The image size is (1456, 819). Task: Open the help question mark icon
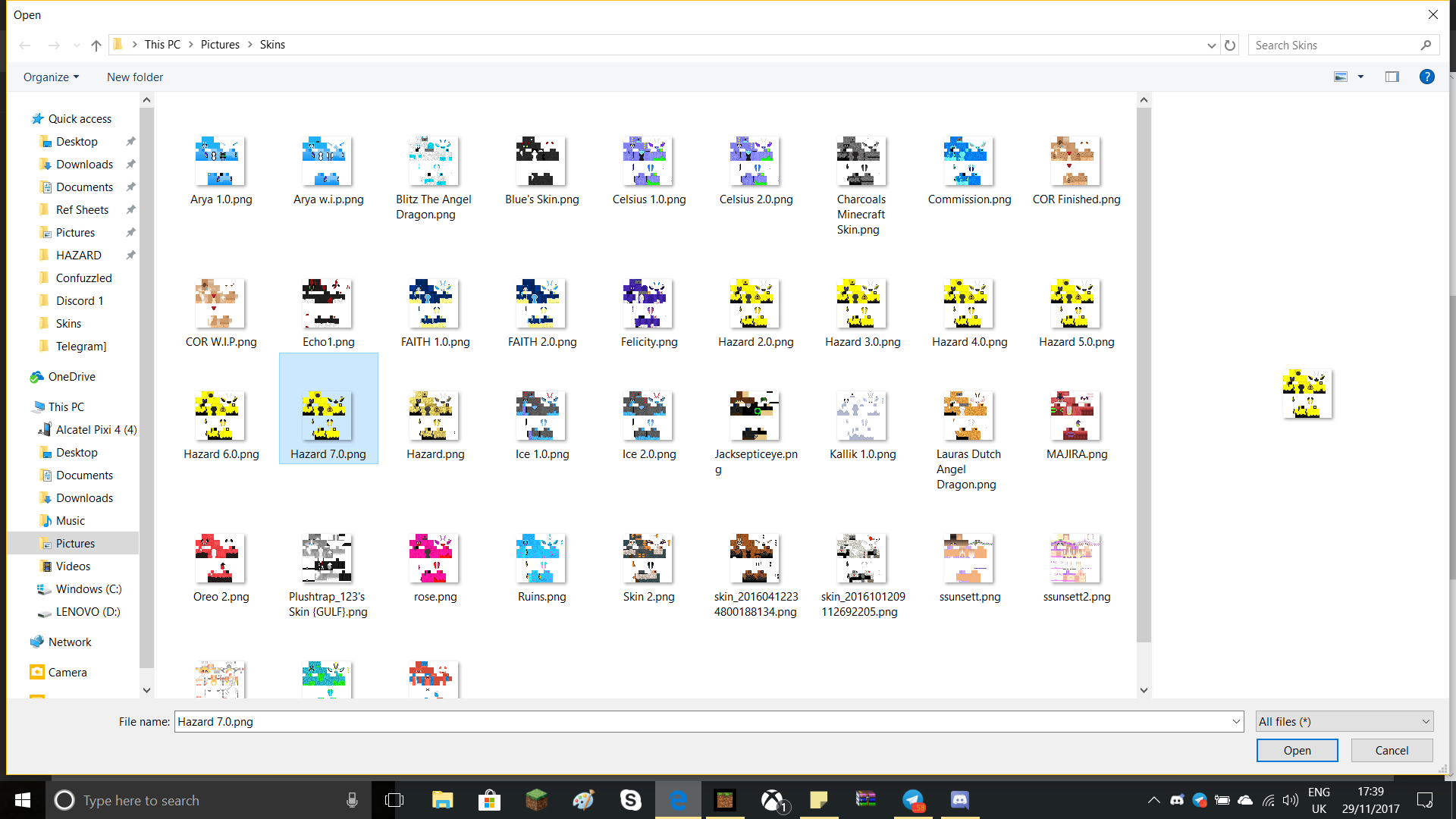click(x=1426, y=77)
